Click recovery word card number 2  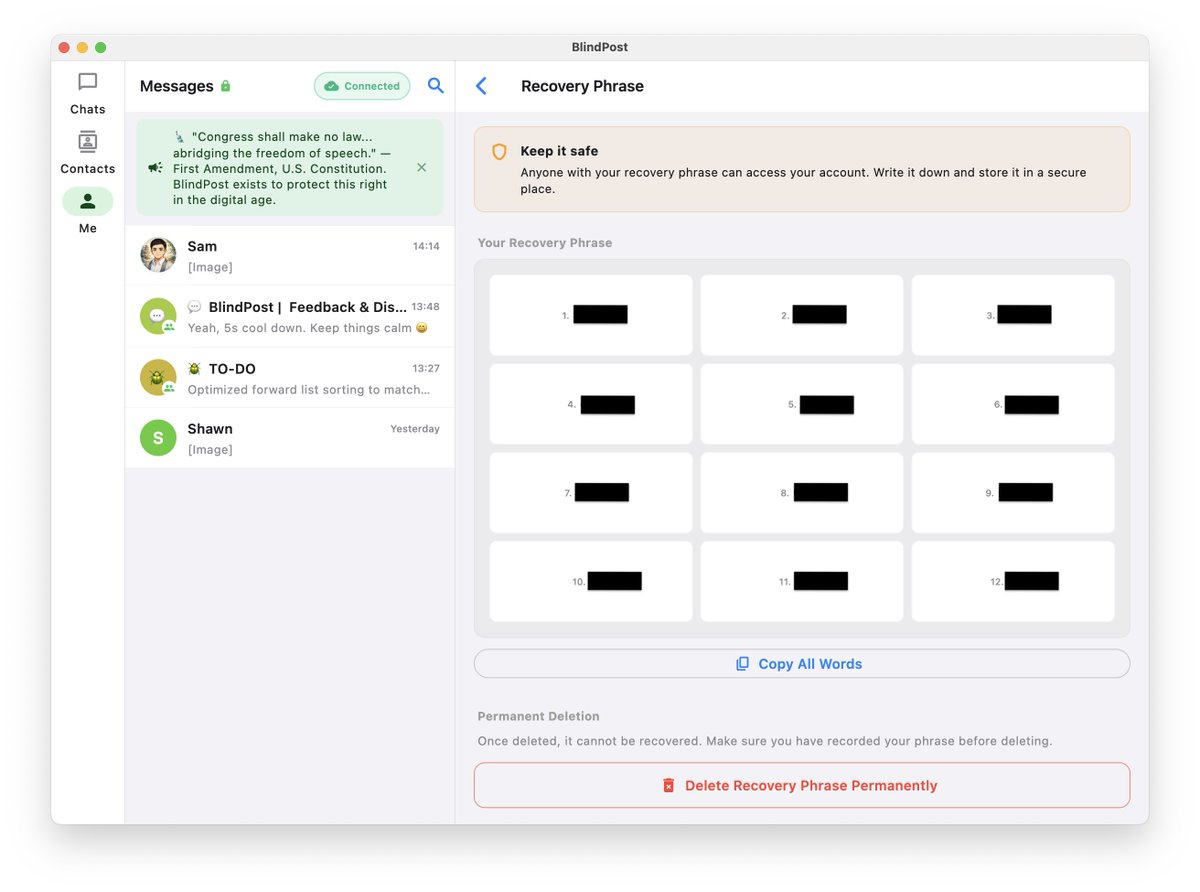802,315
